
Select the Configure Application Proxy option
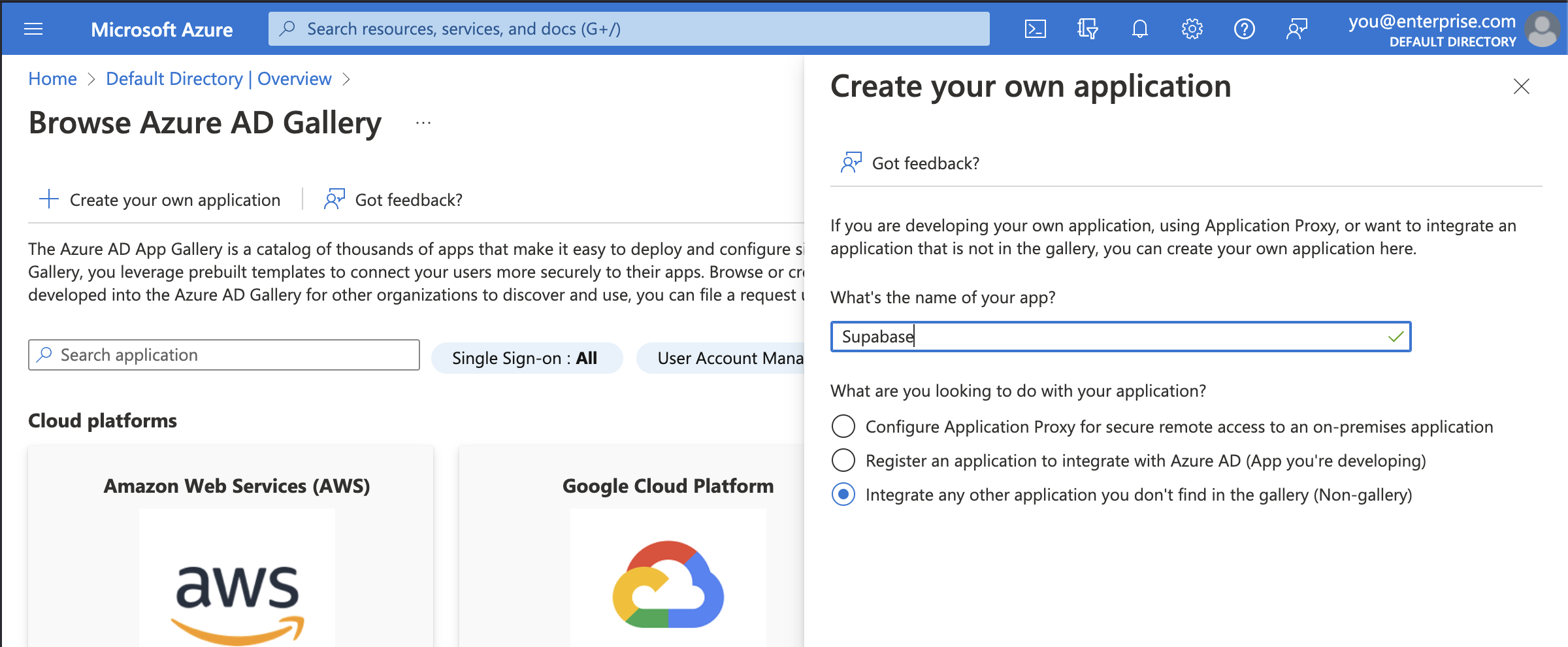843,426
